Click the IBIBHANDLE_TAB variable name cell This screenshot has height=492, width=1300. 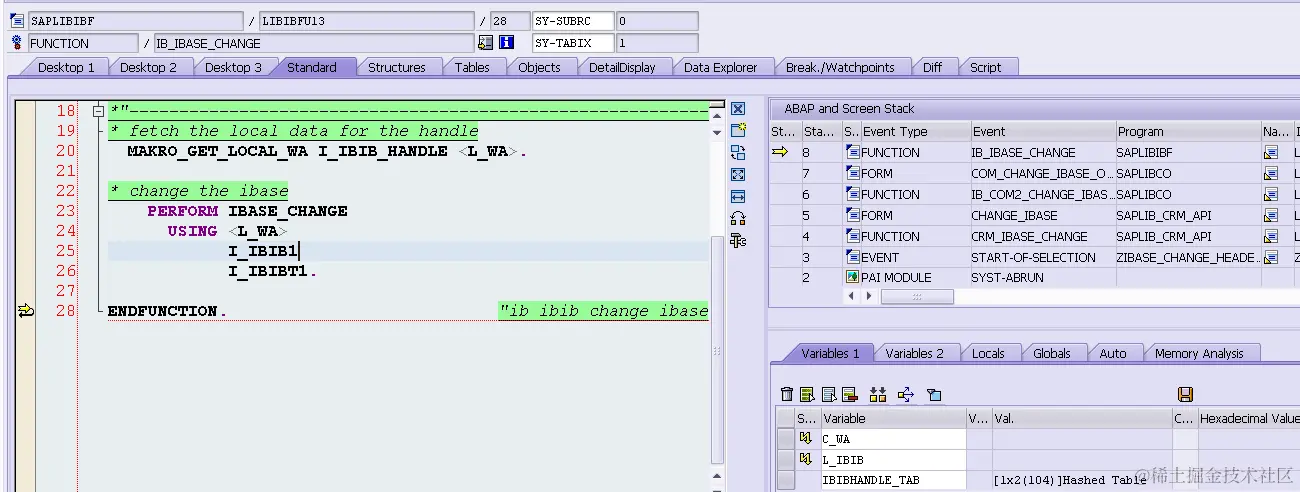click(893, 480)
